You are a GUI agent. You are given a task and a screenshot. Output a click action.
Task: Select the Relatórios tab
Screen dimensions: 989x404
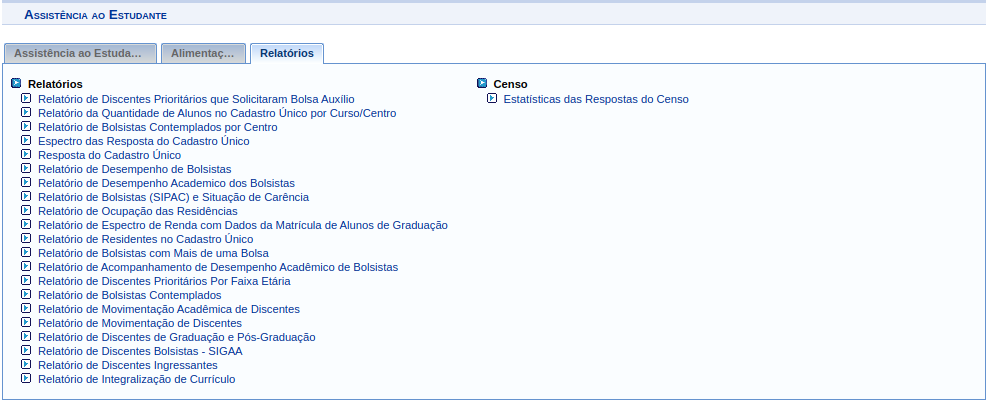(x=286, y=53)
